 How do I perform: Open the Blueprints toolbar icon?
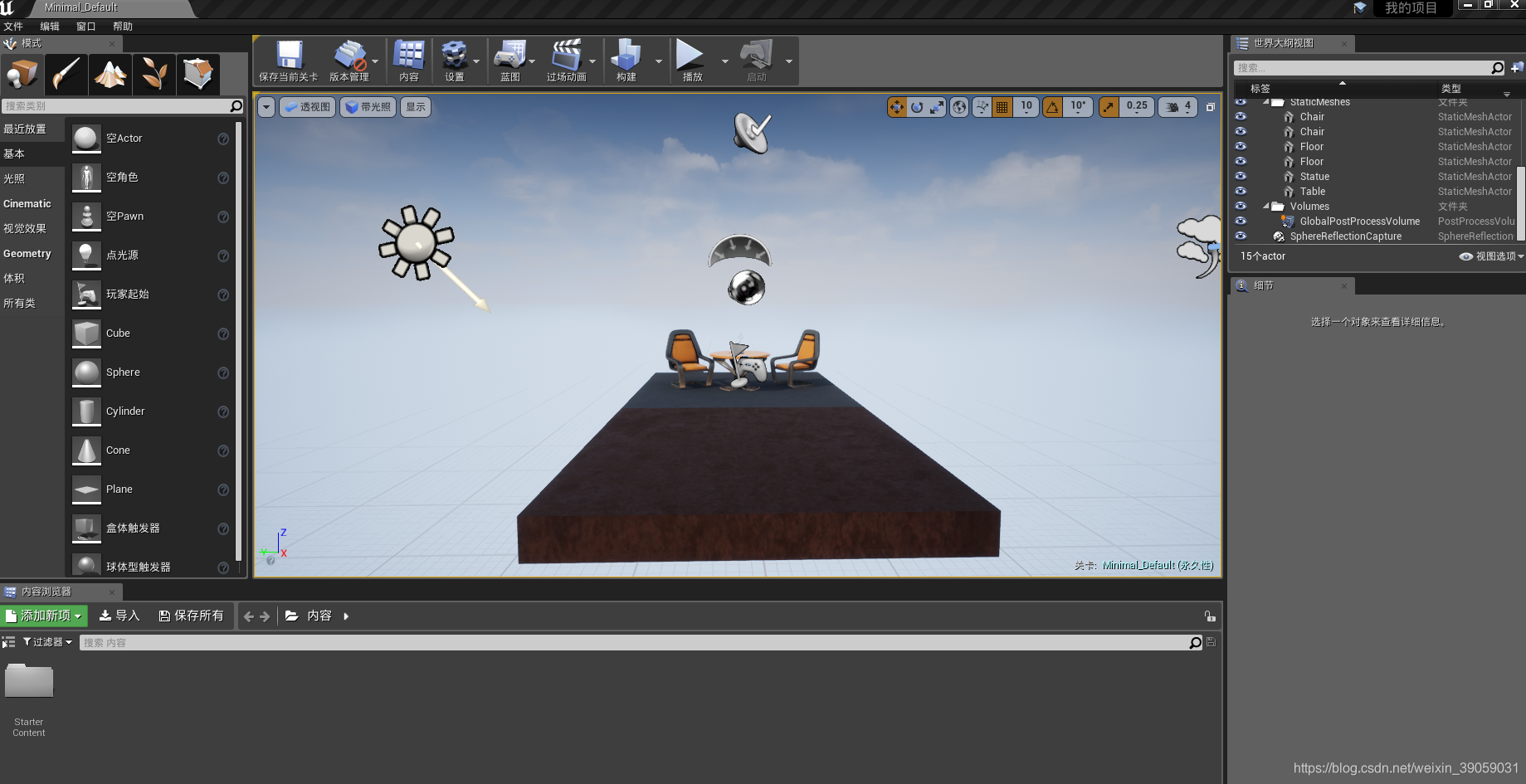pos(509,55)
